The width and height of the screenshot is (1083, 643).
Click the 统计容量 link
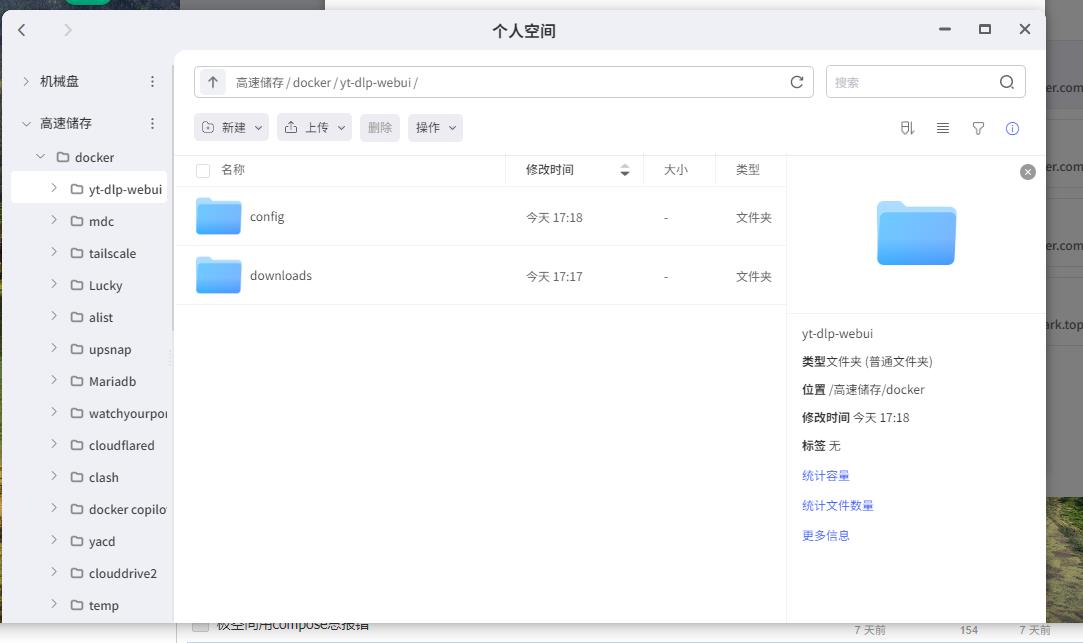(x=825, y=476)
